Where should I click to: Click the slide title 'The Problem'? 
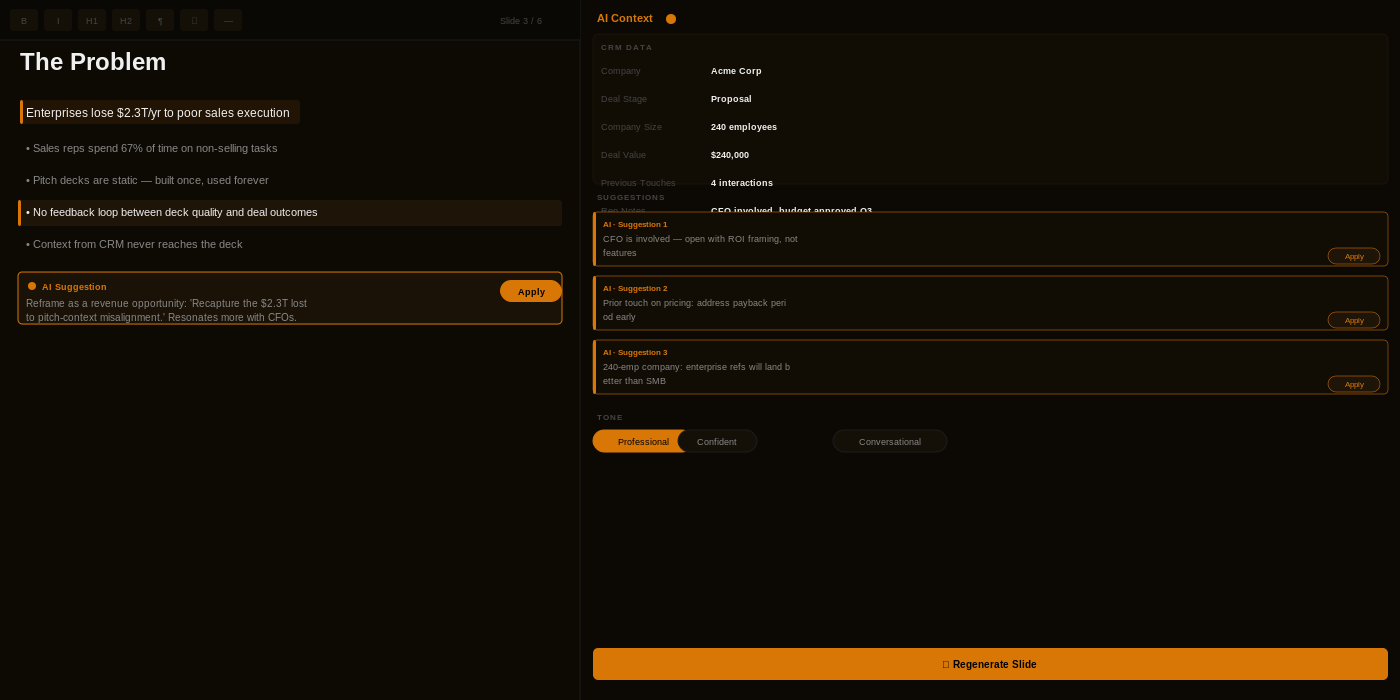click(93, 62)
